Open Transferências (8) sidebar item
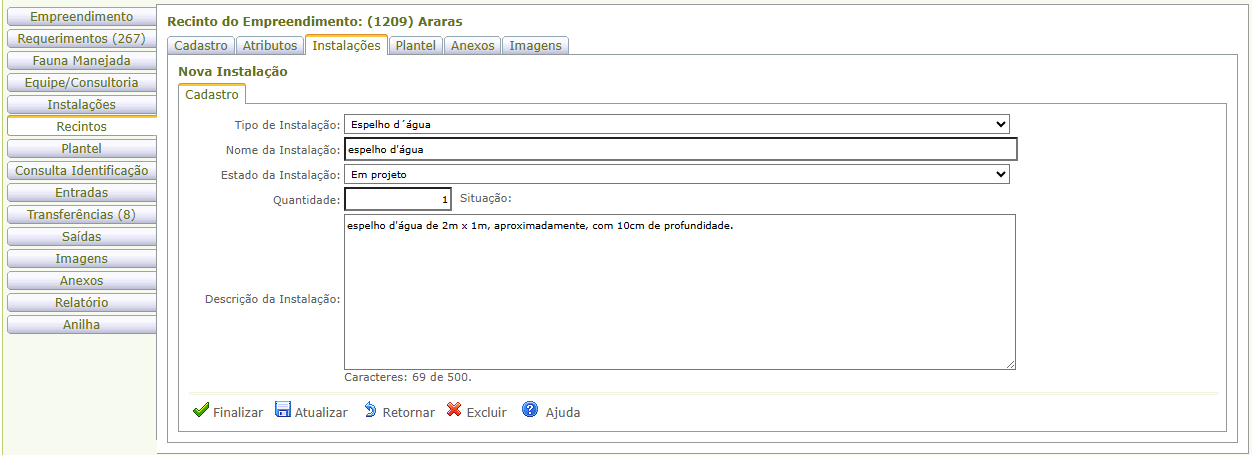The width and height of the screenshot is (1252, 455). click(x=81, y=215)
